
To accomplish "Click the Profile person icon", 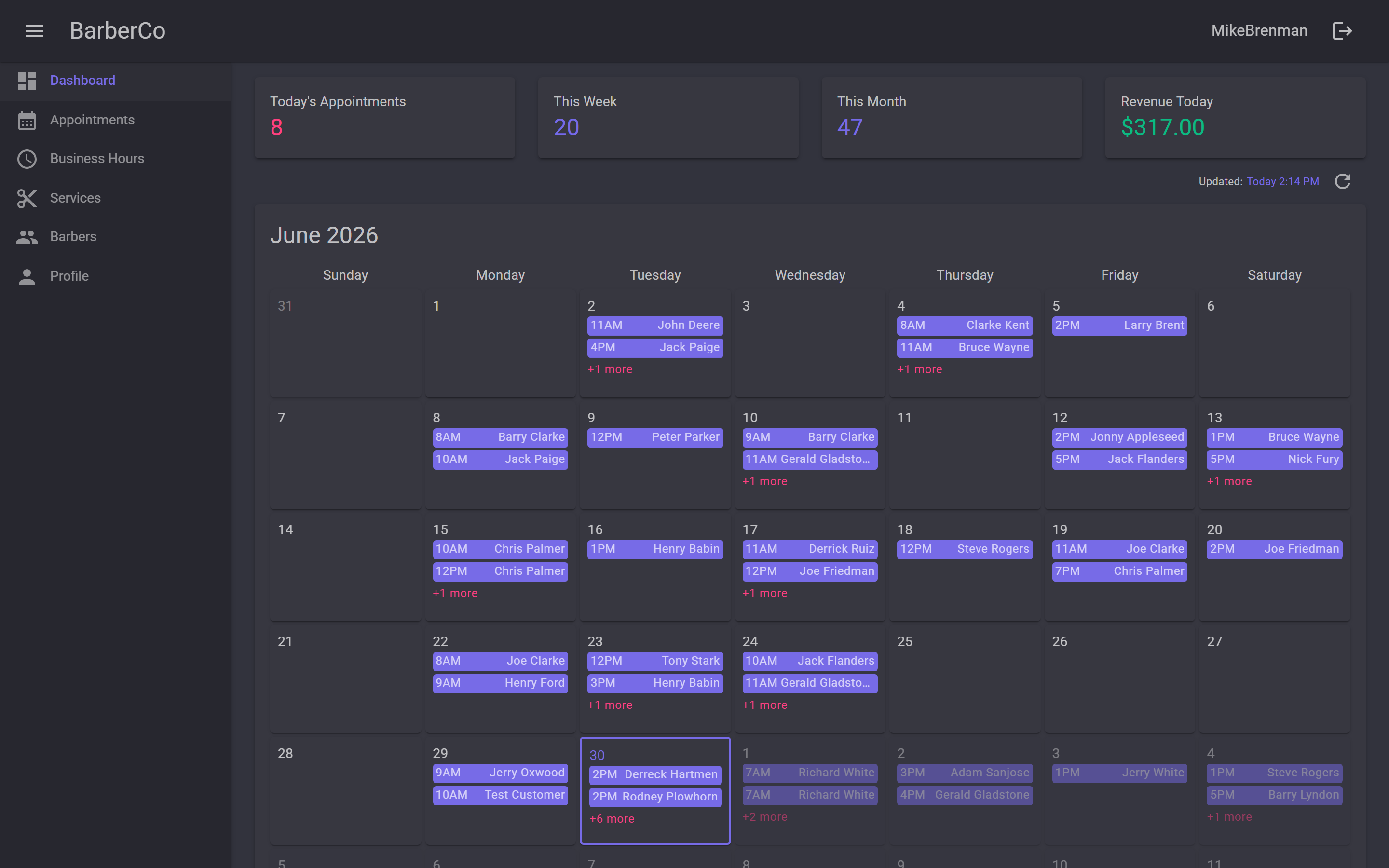I will point(27,276).
